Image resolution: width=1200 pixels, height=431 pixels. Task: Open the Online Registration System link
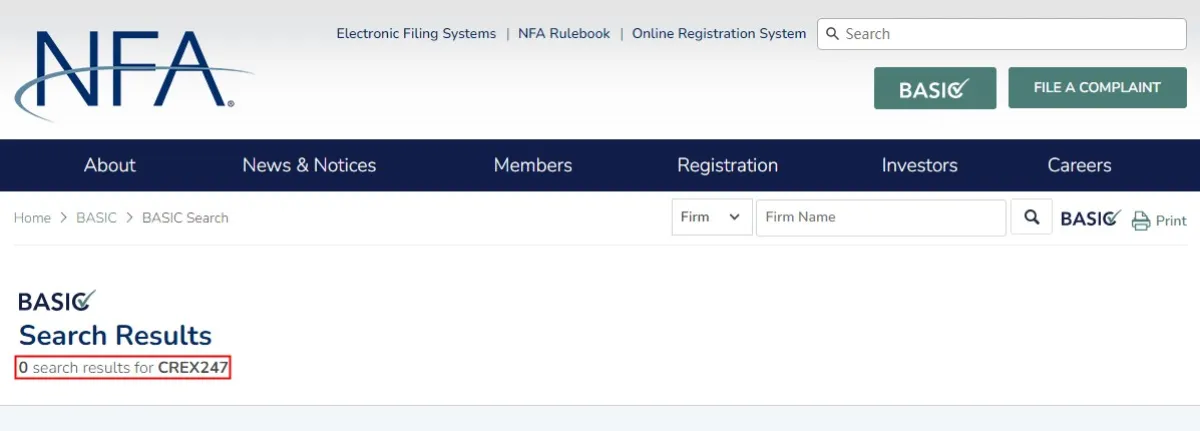click(x=719, y=33)
